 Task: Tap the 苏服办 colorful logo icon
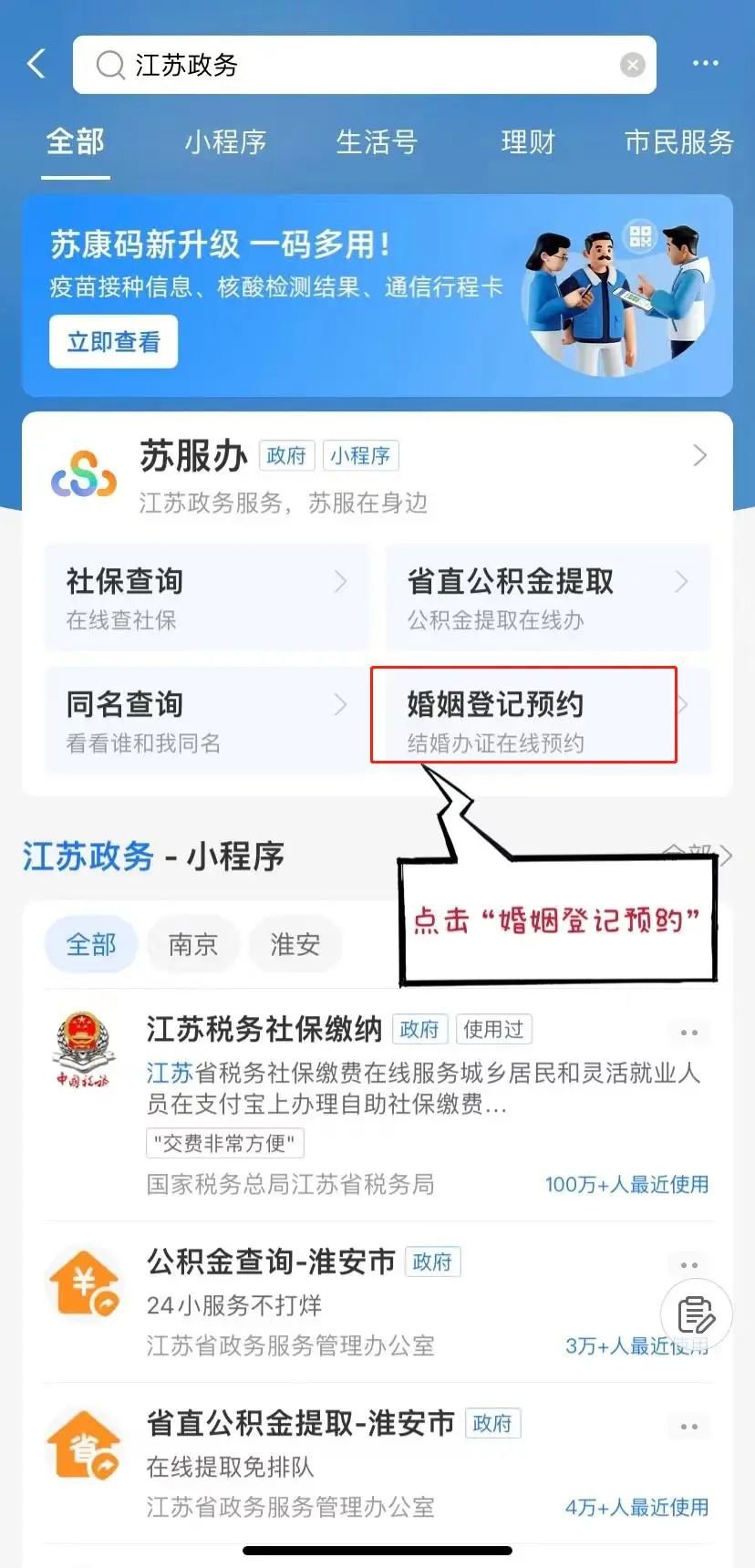click(x=84, y=474)
